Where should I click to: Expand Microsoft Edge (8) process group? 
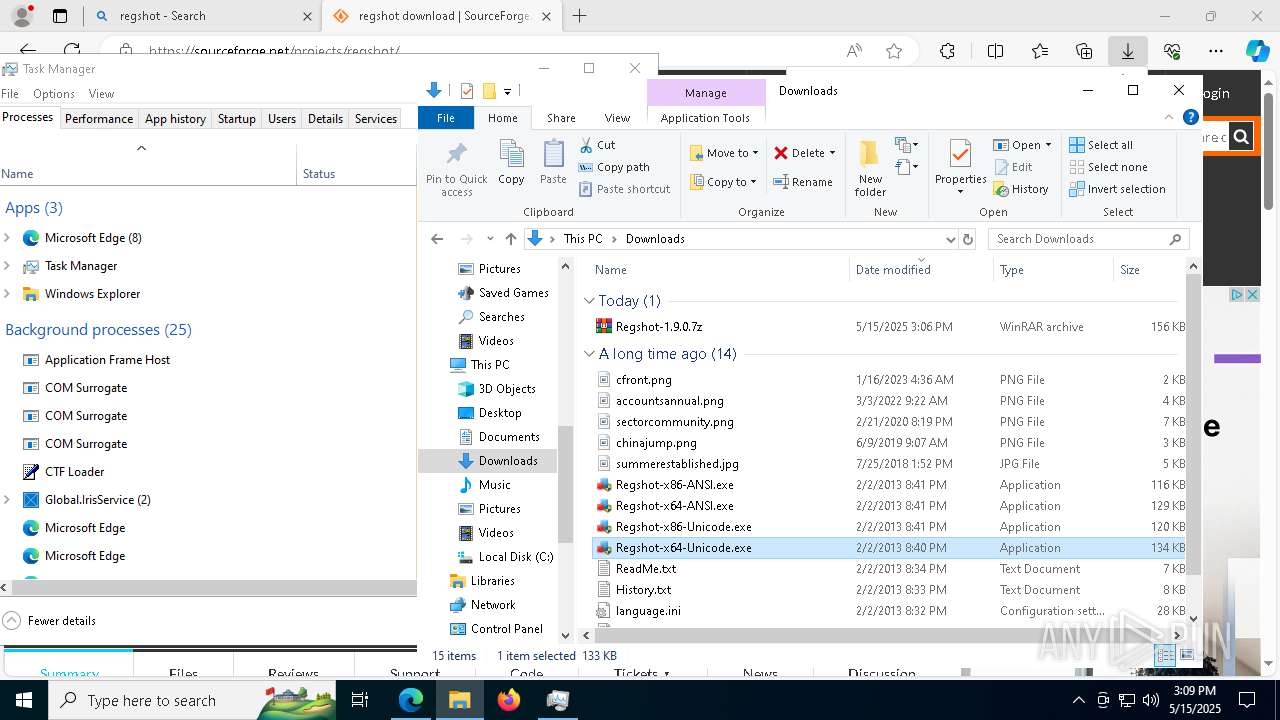pyautogui.click(x=7, y=238)
